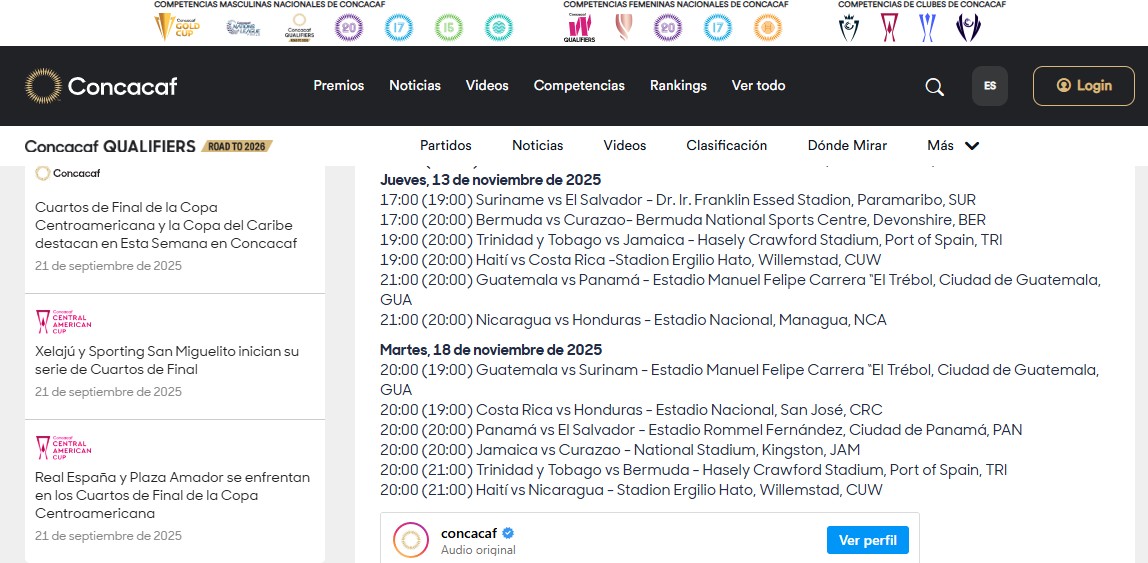Select the Partidos tab

[x=445, y=146]
